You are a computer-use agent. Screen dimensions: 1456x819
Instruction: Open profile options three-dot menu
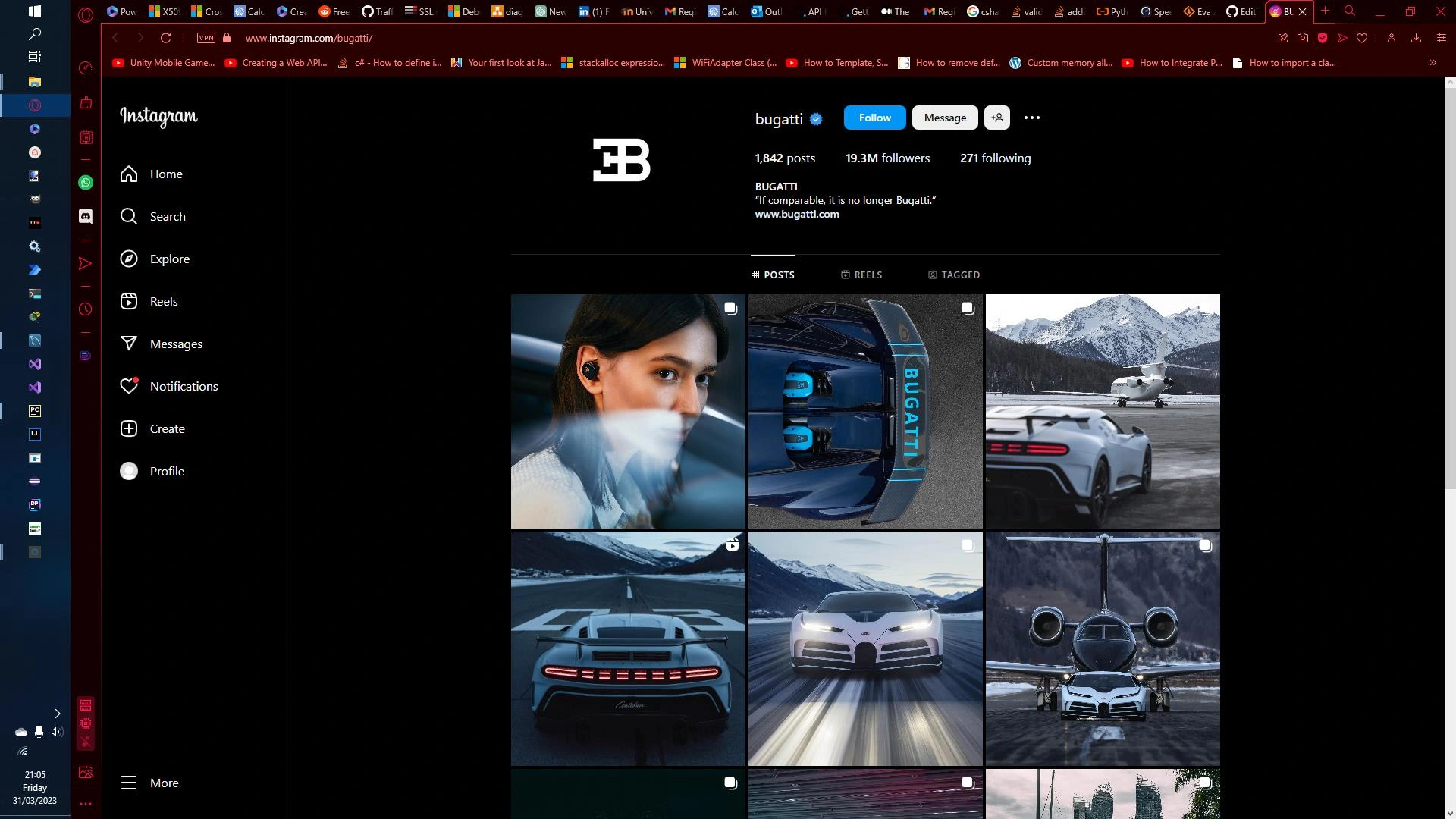tap(1032, 118)
